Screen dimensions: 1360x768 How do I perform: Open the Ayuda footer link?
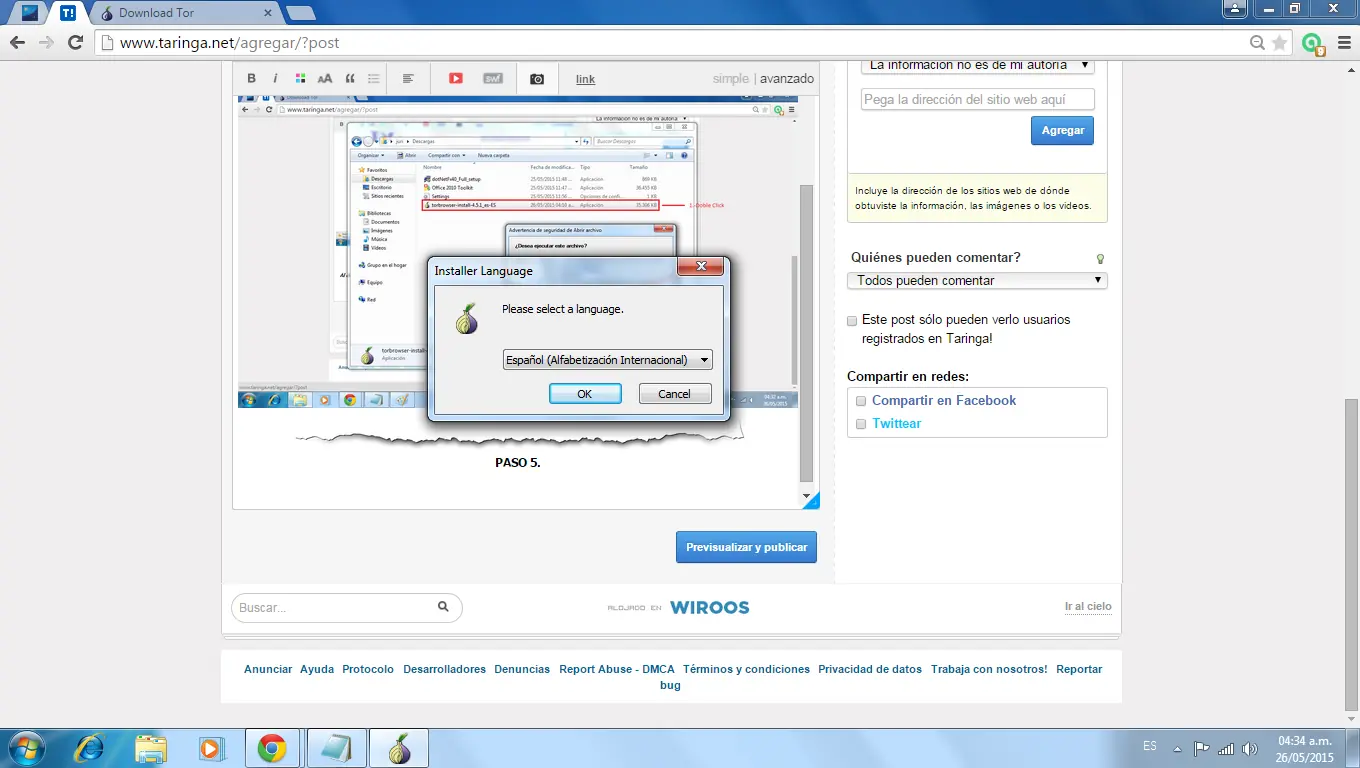click(x=317, y=669)
